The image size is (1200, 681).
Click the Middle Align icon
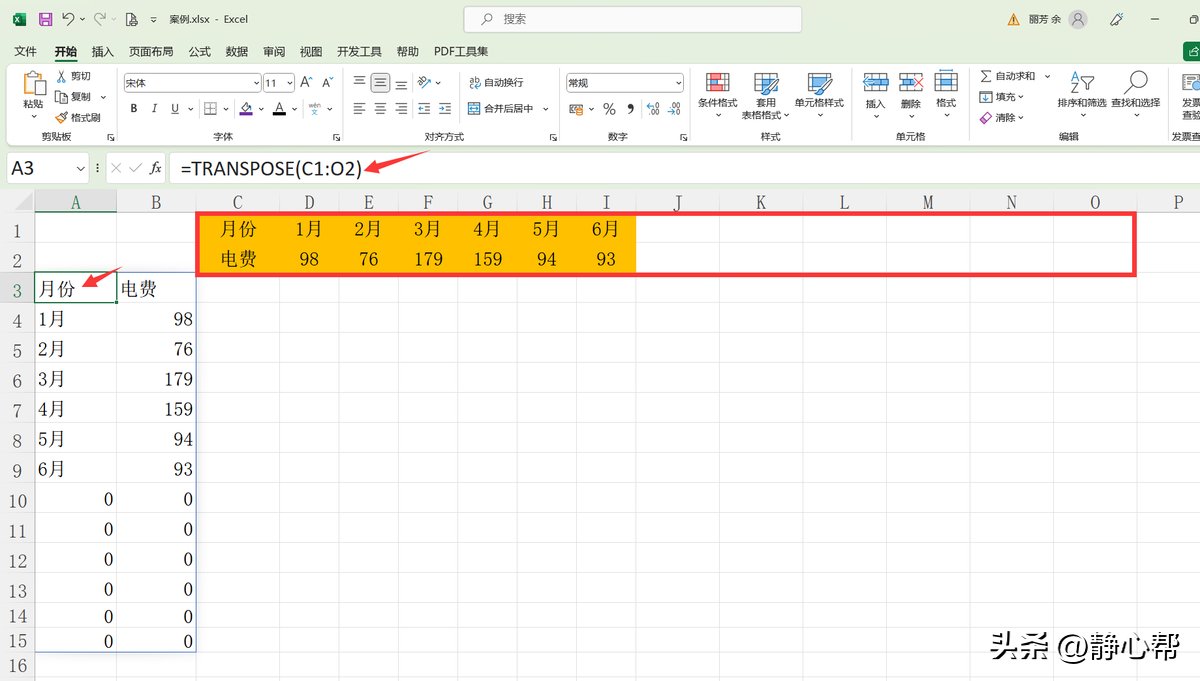[x=380, y=83]
